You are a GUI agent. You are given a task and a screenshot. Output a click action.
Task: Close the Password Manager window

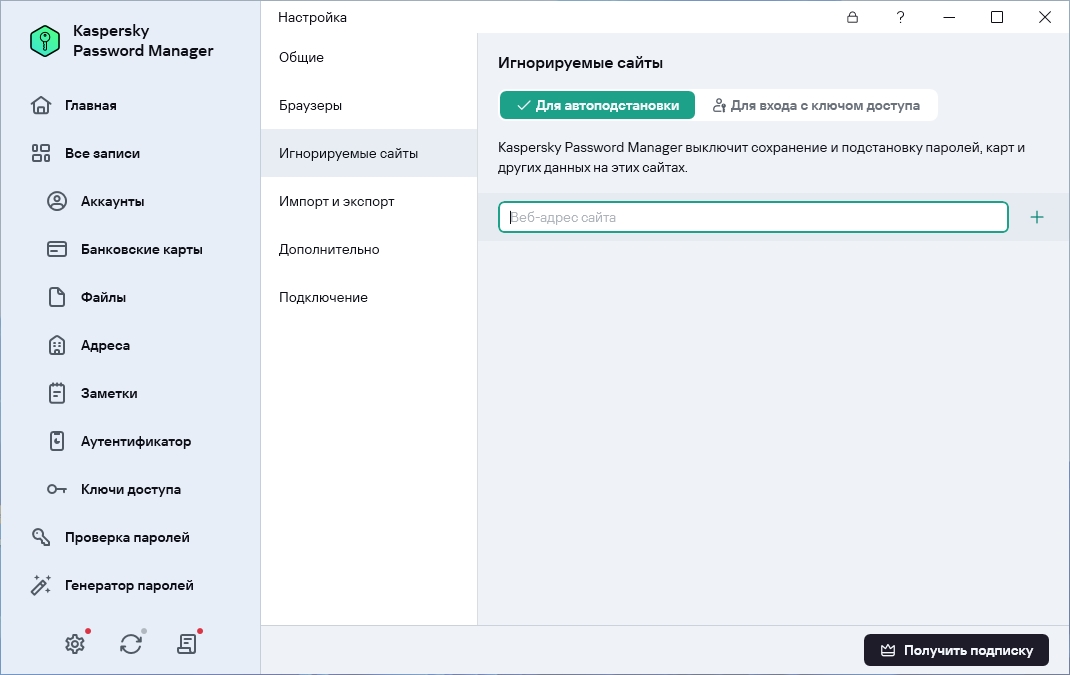click(1045, 17)
